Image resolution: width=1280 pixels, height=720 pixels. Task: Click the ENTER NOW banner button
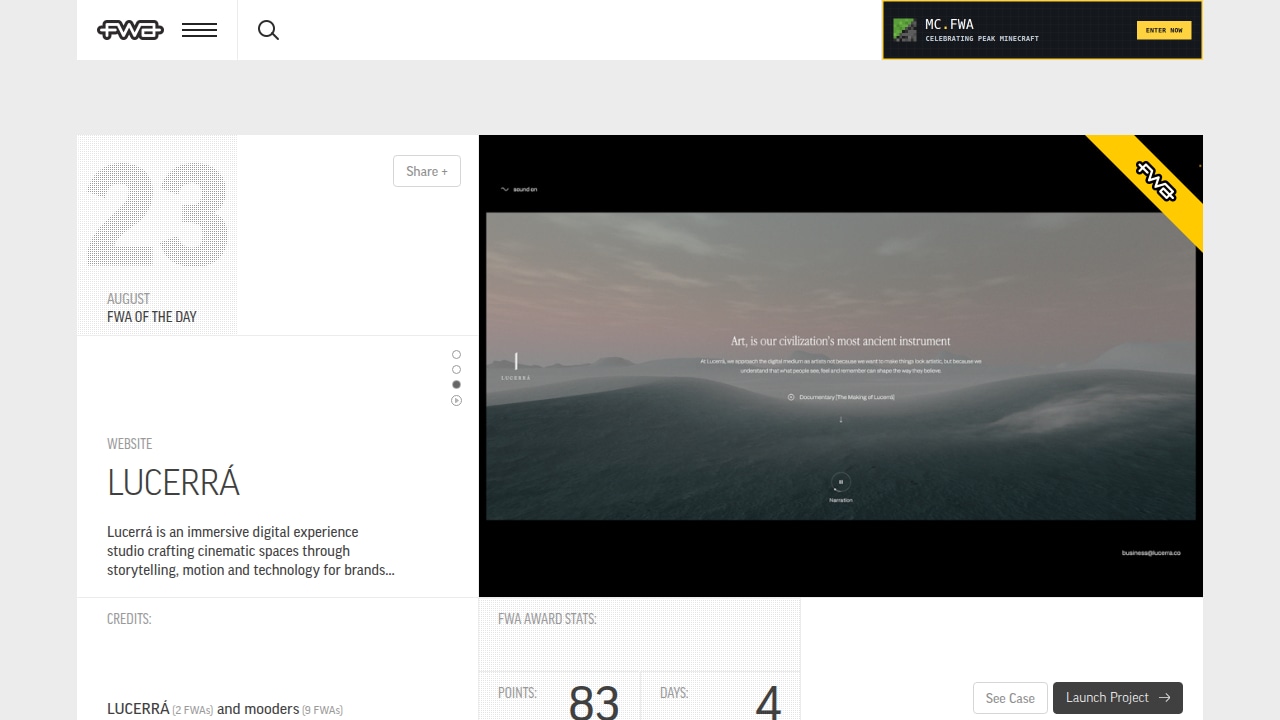click(x=1164, y=30)
